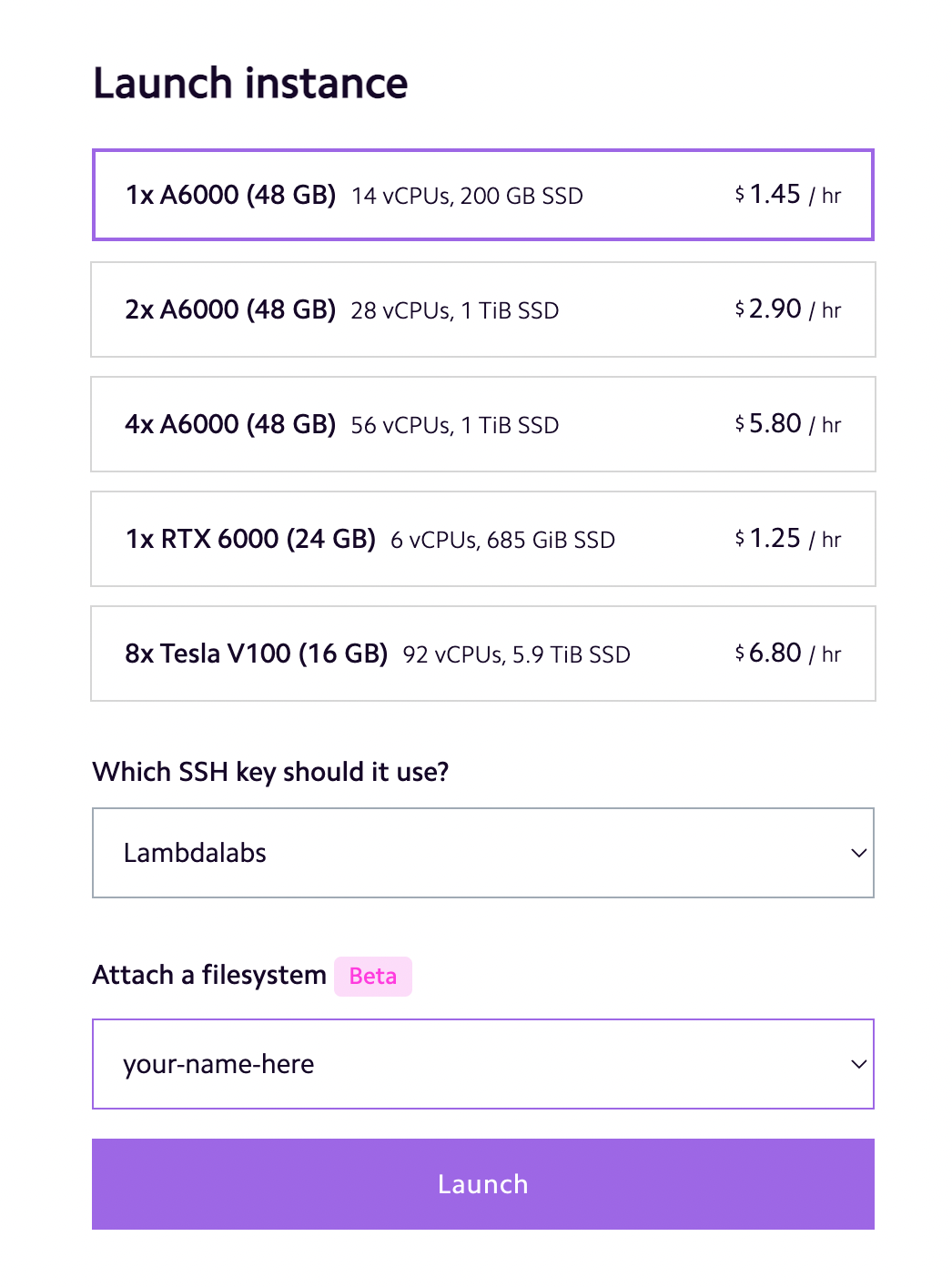The height and width of the screenshot is (1287, 952).
Task: Open the SSH key dropdown showing Lambdalabs
Action: tap(482, 853)
